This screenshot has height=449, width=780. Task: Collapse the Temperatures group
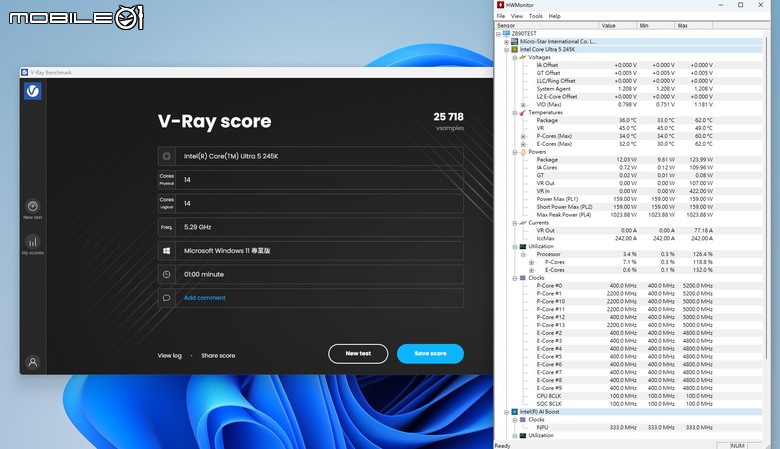click(x=515, y=113)
